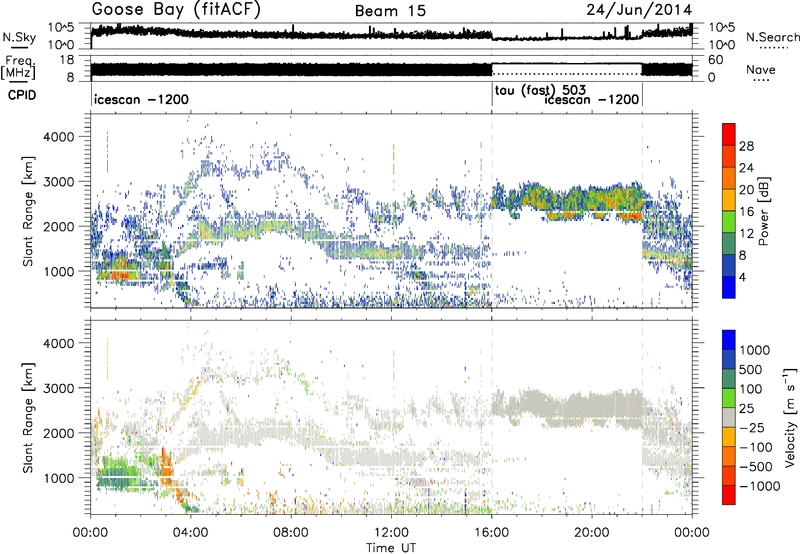Click the "3000" range tick in velocity panel
Screen dimensions: 800x554
[58, 388]
